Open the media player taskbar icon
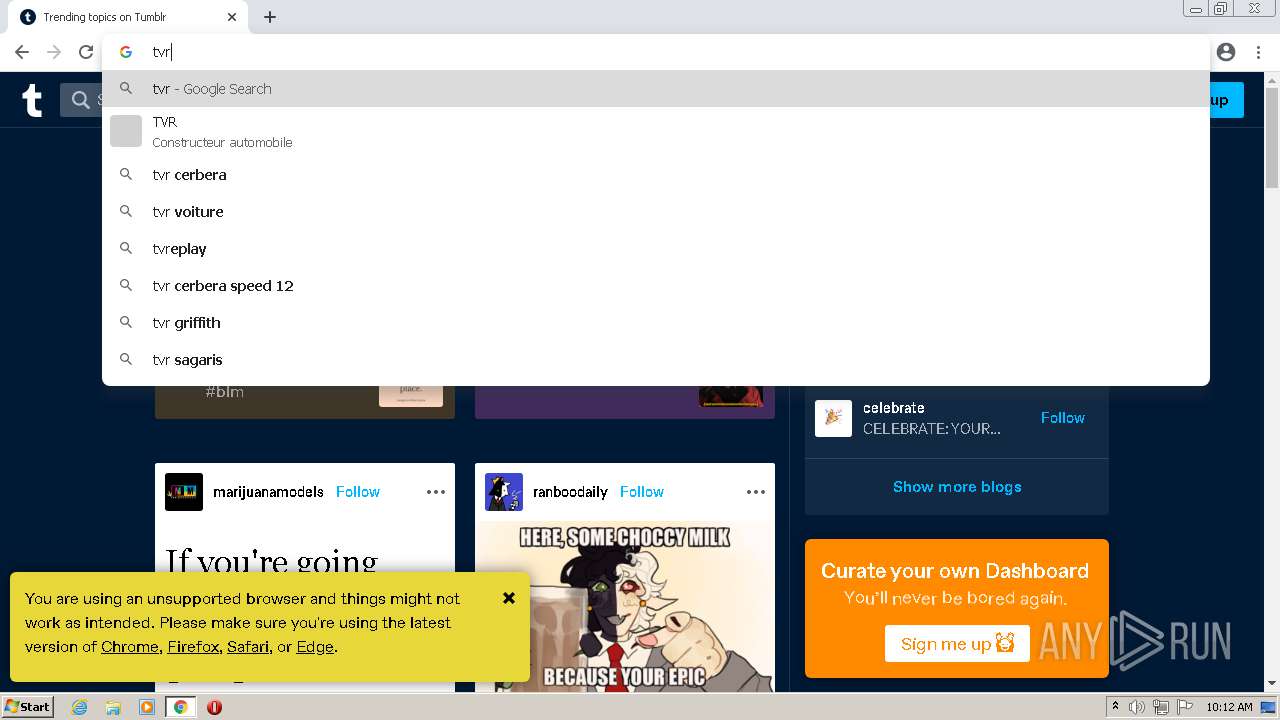This screenshot has width=1280, height=720. coord(147,707)
